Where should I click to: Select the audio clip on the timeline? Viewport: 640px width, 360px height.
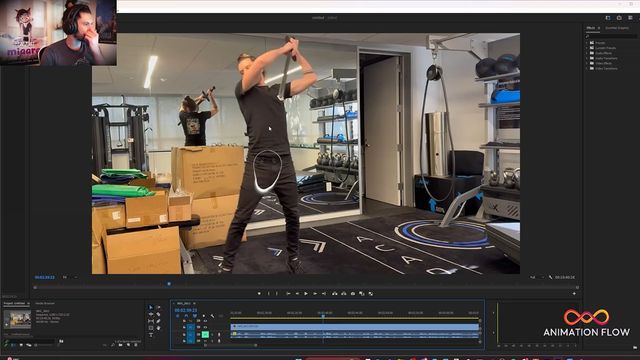pyautogui.click(x=354, y=334)
